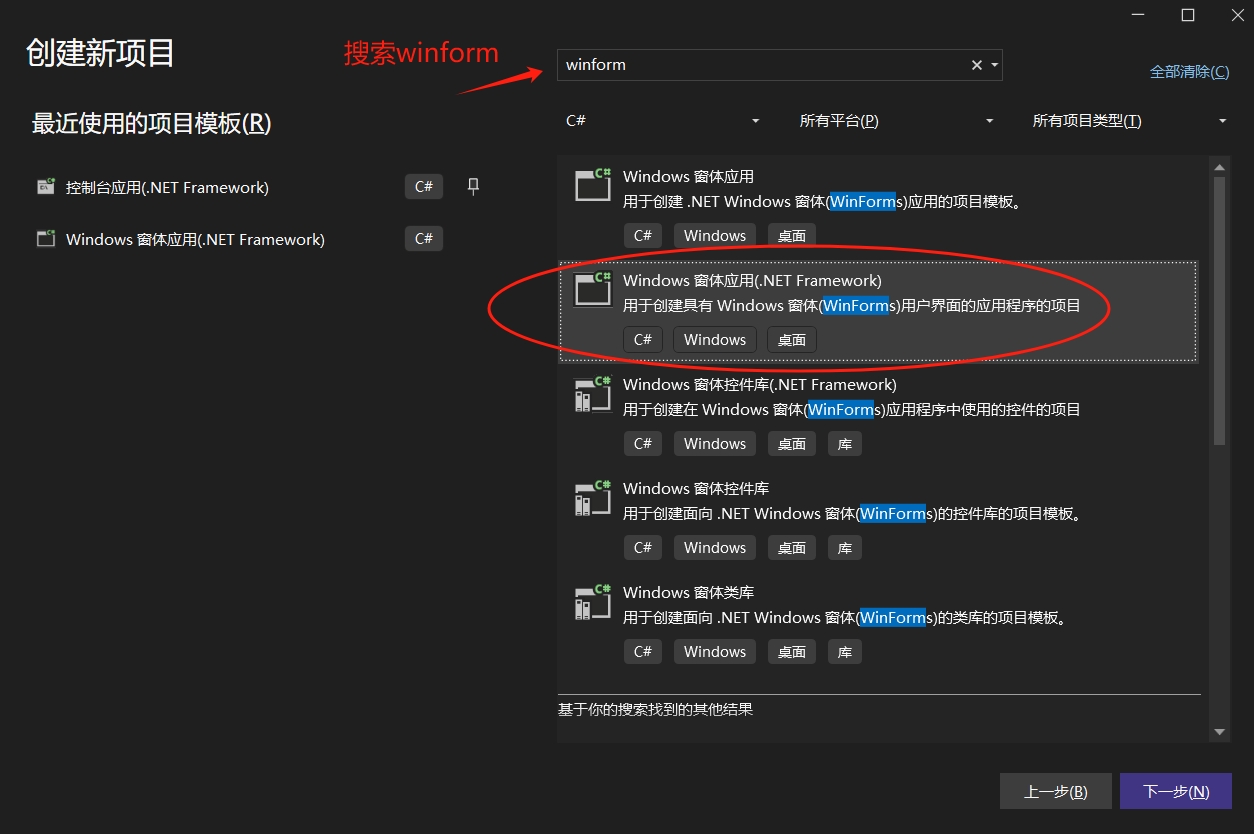Select 控制台应用(.NET Framework) from recent templates
Image resolution: width=1254 pixels, height=834 pixels.
[x=167, y=187]
